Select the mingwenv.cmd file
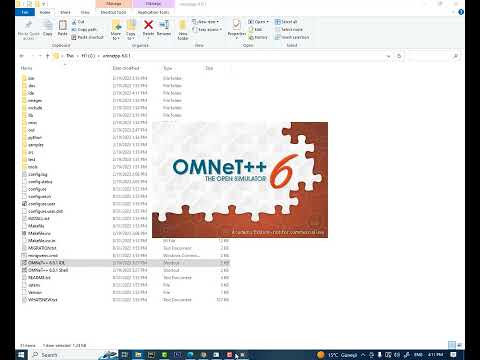Viewport: 480px width, 360px height. [43, 255]
